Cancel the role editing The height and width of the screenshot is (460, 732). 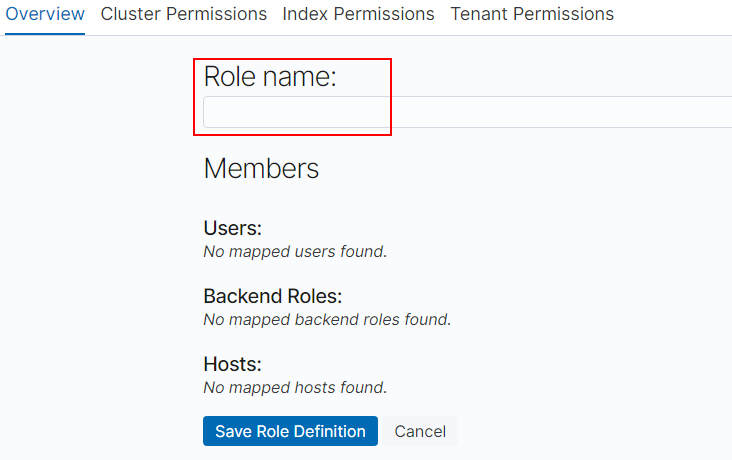coord(420,431)
